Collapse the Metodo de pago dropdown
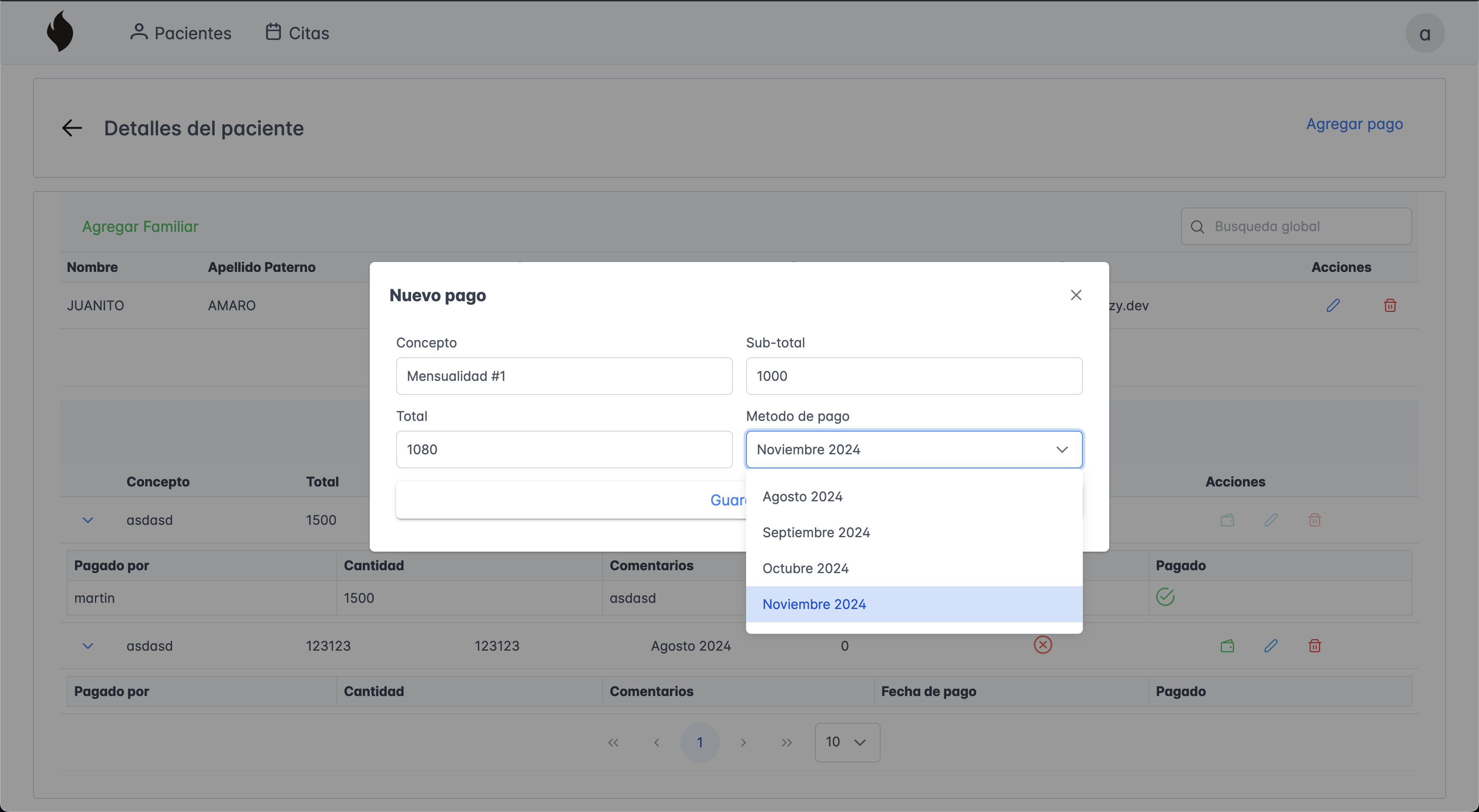This screenshot has height=812, width=1479. [1062, 450]
